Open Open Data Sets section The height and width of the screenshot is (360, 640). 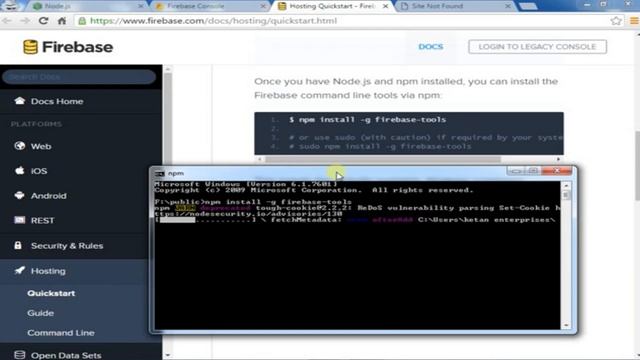(x=66, y=356)
